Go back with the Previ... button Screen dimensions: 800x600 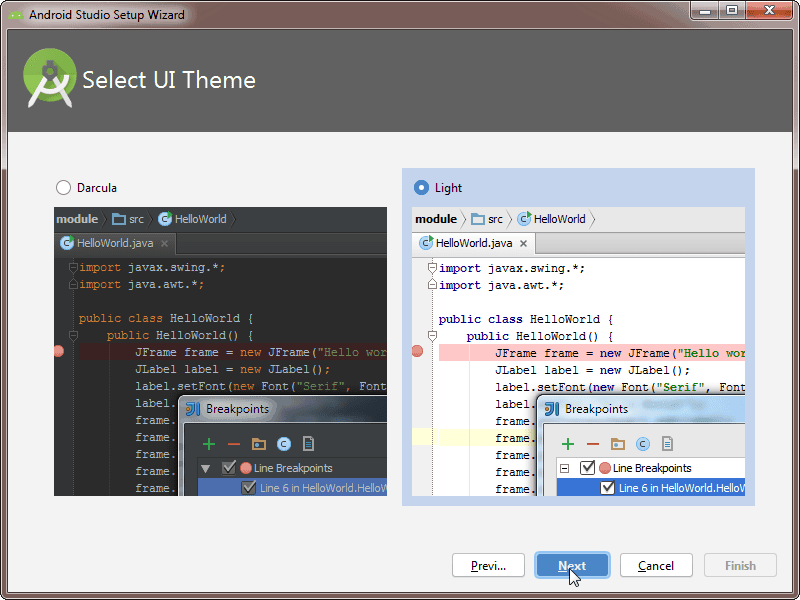[488, 565]
